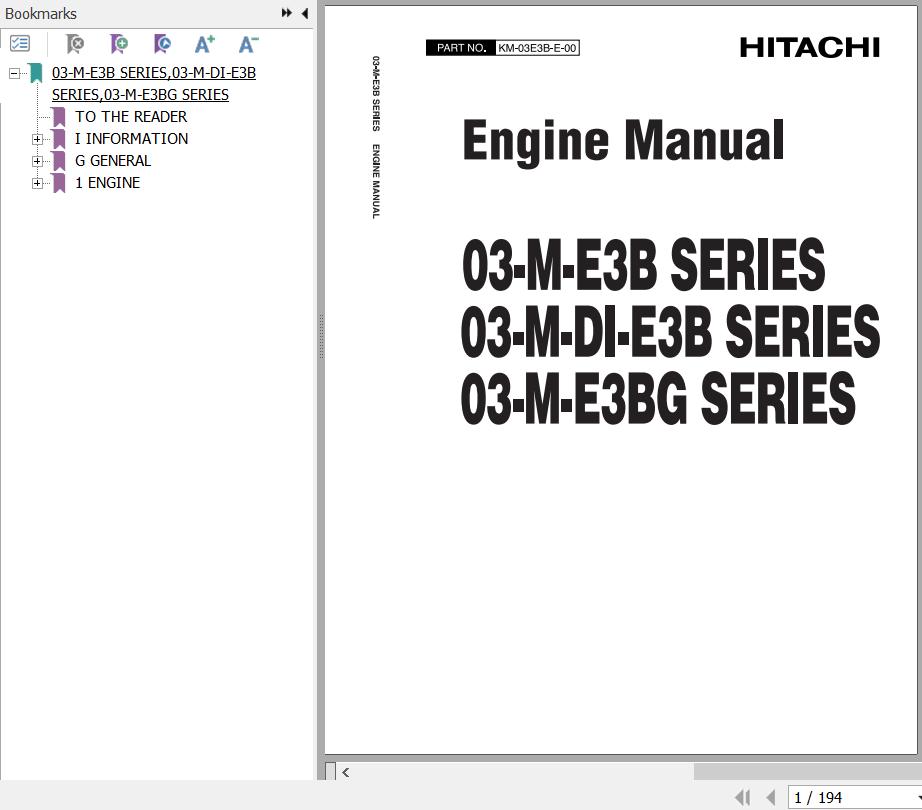
Task: Click the KM-03E3B-E-00 part number text
Action: point(537,48)
